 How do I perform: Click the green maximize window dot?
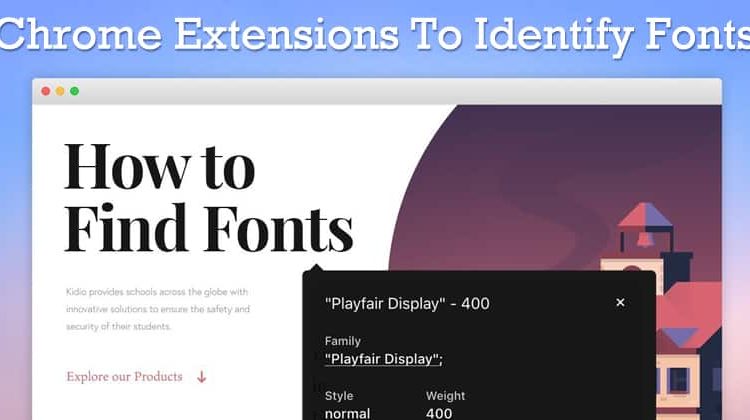point(75,91)
